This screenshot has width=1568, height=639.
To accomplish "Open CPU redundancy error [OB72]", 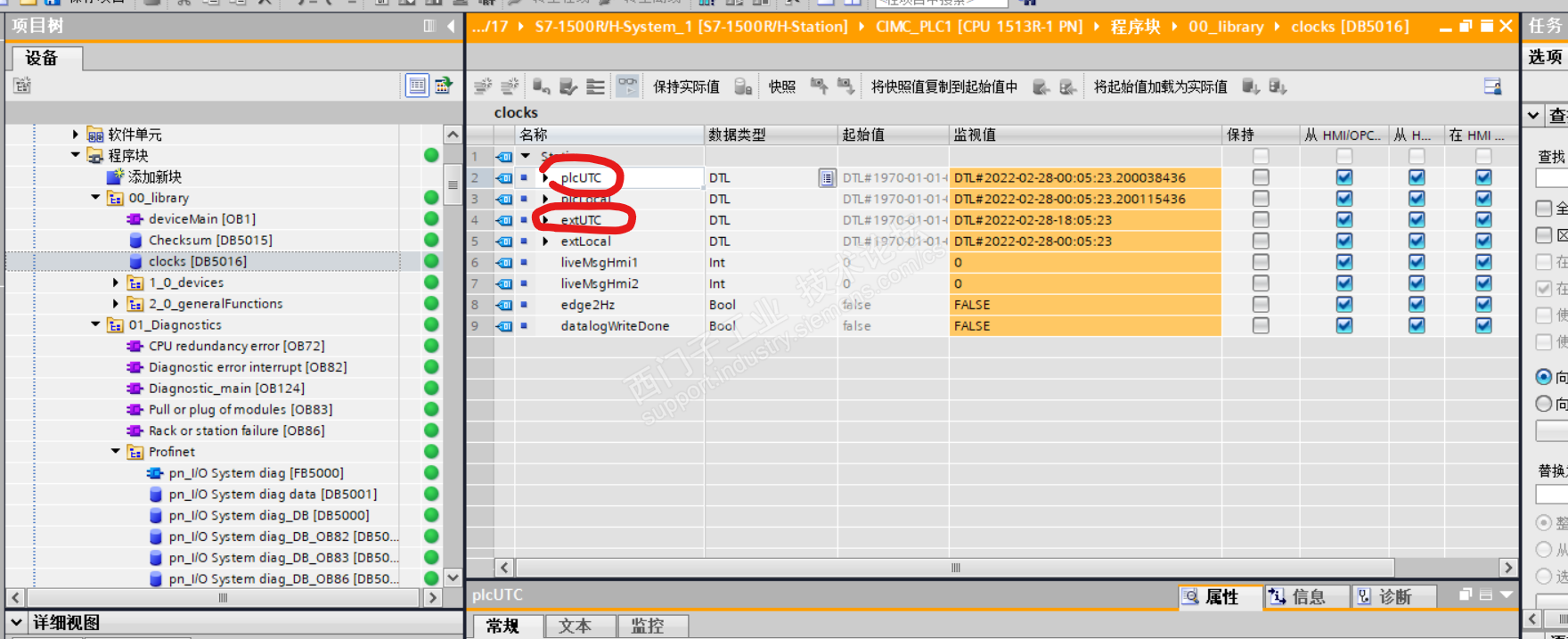I will [236, 346].
